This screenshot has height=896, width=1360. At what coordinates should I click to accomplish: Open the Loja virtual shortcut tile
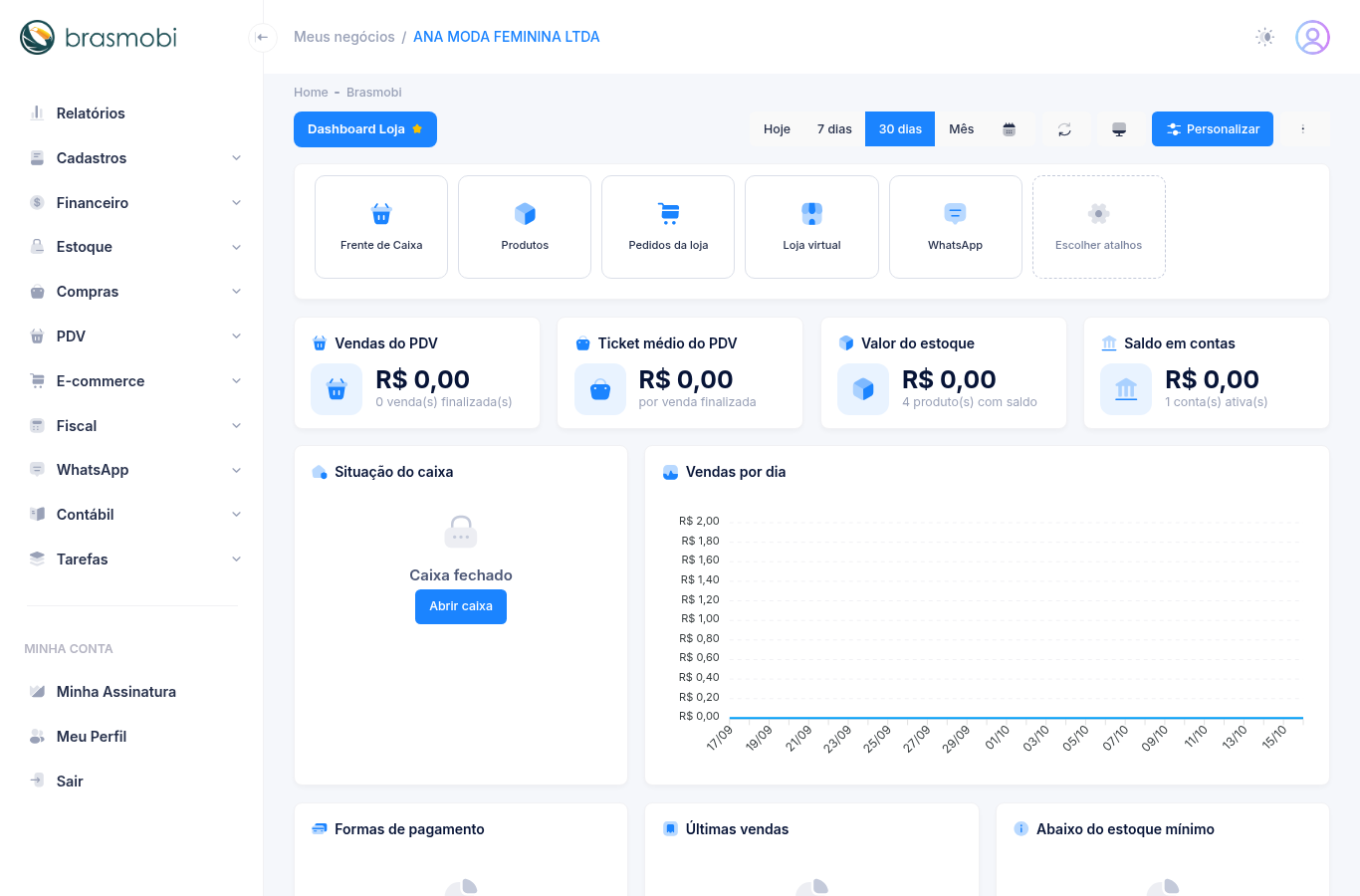pyautogui.click(x=811, y=227)
